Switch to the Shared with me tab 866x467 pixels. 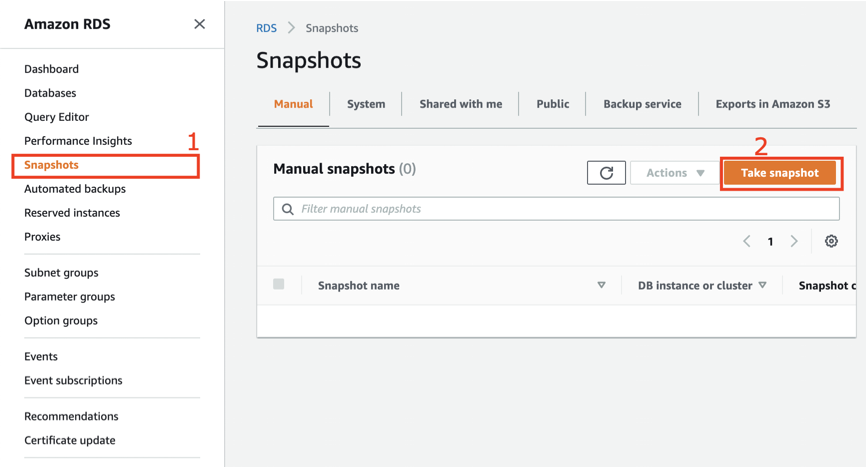460,104
